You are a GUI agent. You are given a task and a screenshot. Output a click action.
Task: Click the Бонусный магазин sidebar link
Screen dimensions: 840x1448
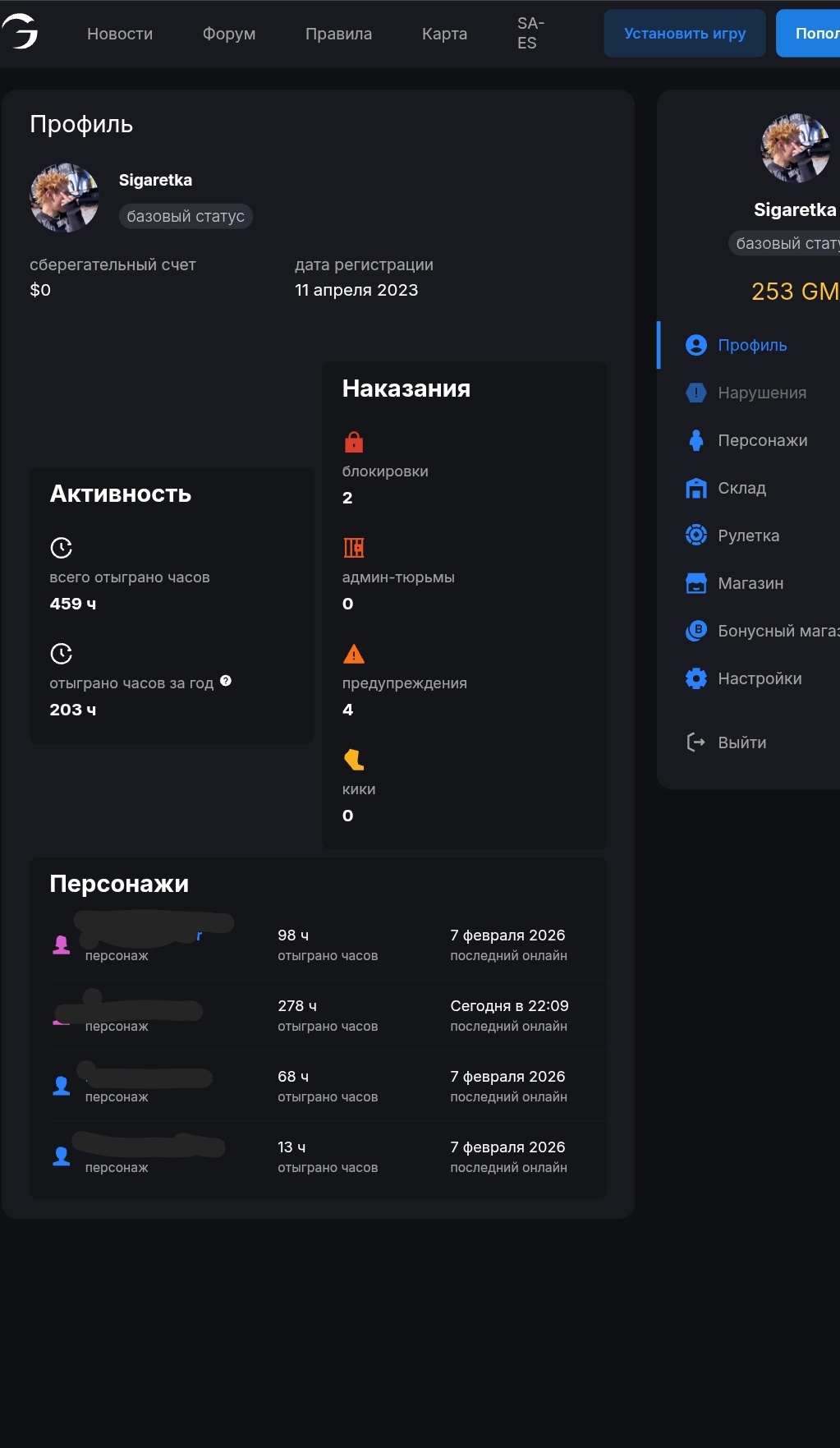click(777, 631)
